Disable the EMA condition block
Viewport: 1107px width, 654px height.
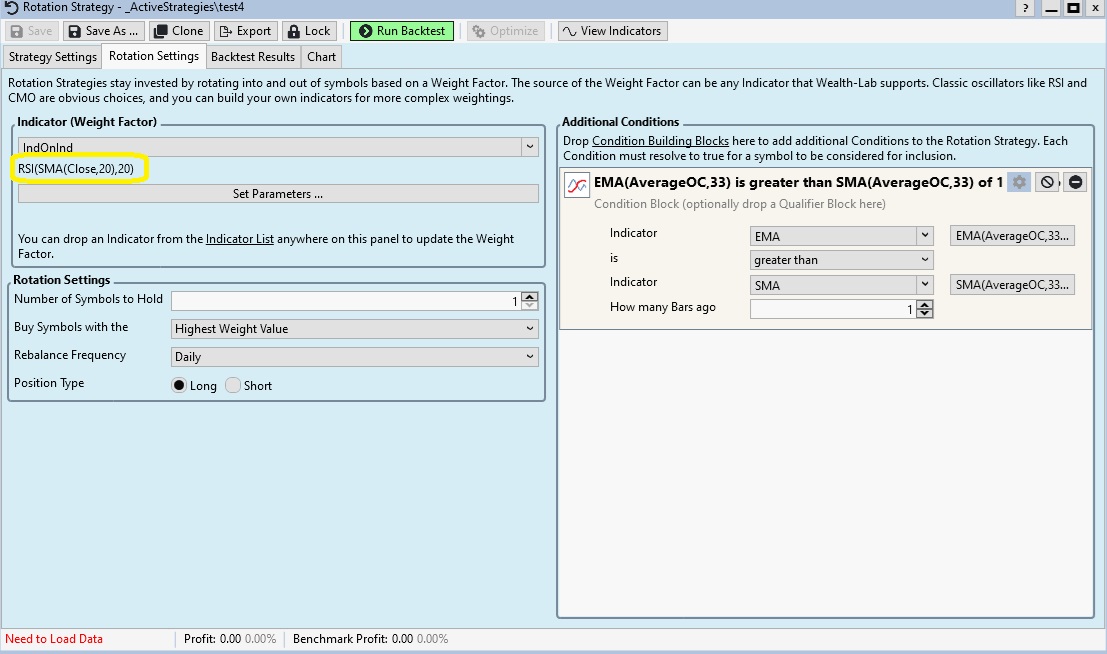[x=1047, y=182]
